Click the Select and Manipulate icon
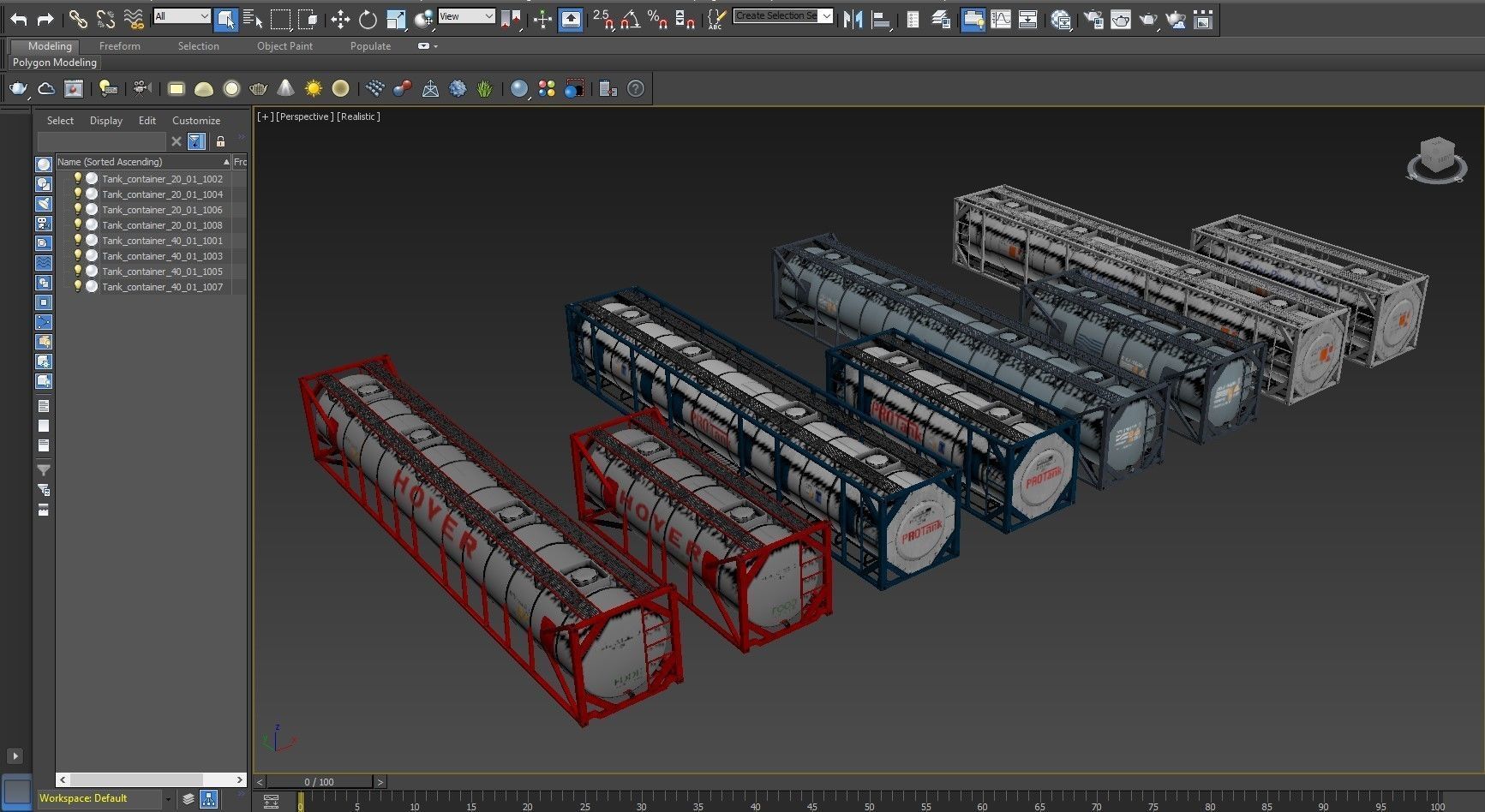This screenshot has width=1485, height=812. (542, 19)
